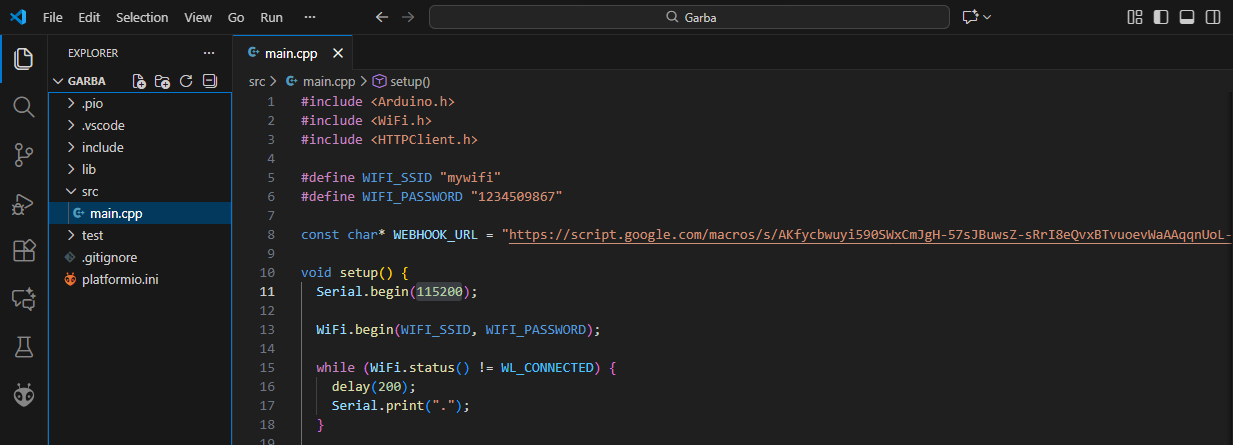Open the Source Control view

coord(23,154)
